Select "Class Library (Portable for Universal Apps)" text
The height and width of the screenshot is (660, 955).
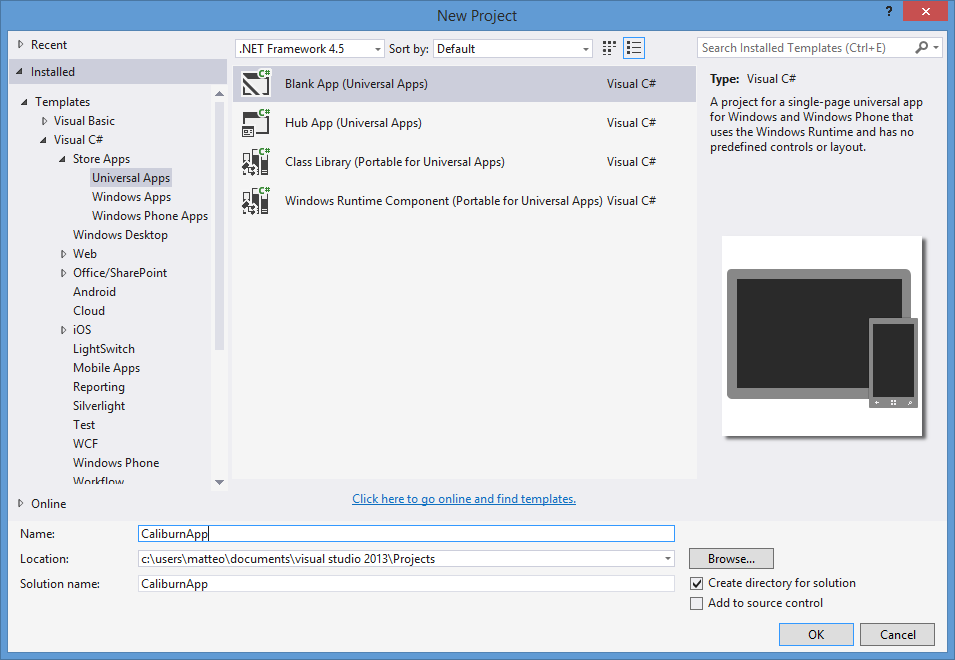pos(395,162)
